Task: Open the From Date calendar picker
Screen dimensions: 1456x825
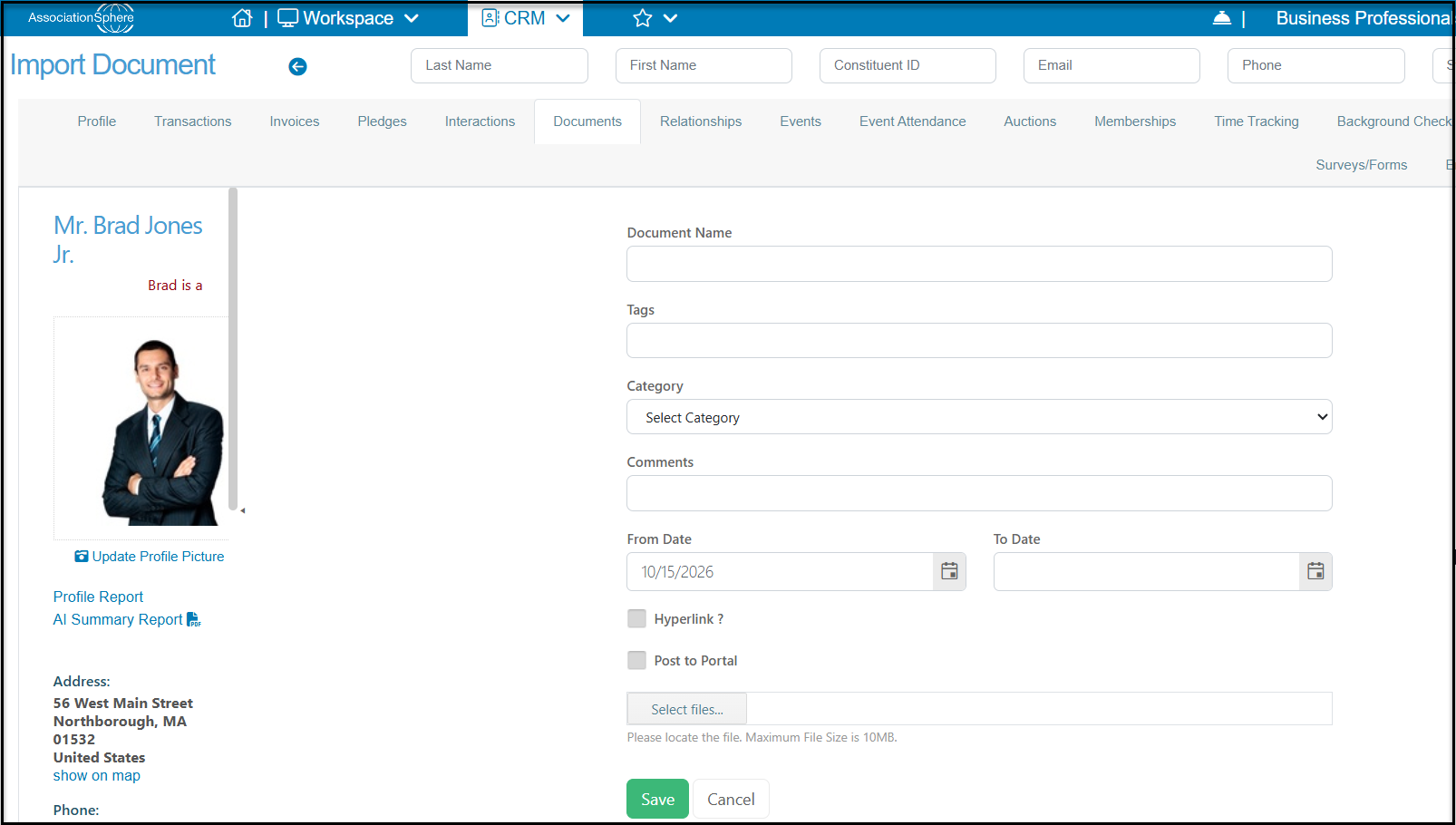Action: 949,571
